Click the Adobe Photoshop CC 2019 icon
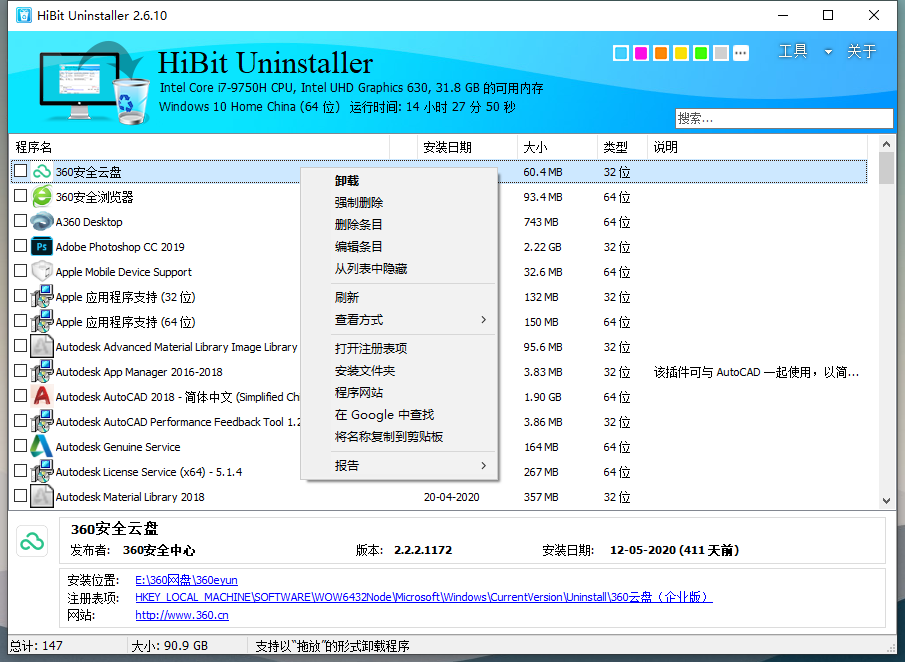Image resolution: width=905 pixels, height=662 pixels. pyautogui.click(x=42, y=246)
